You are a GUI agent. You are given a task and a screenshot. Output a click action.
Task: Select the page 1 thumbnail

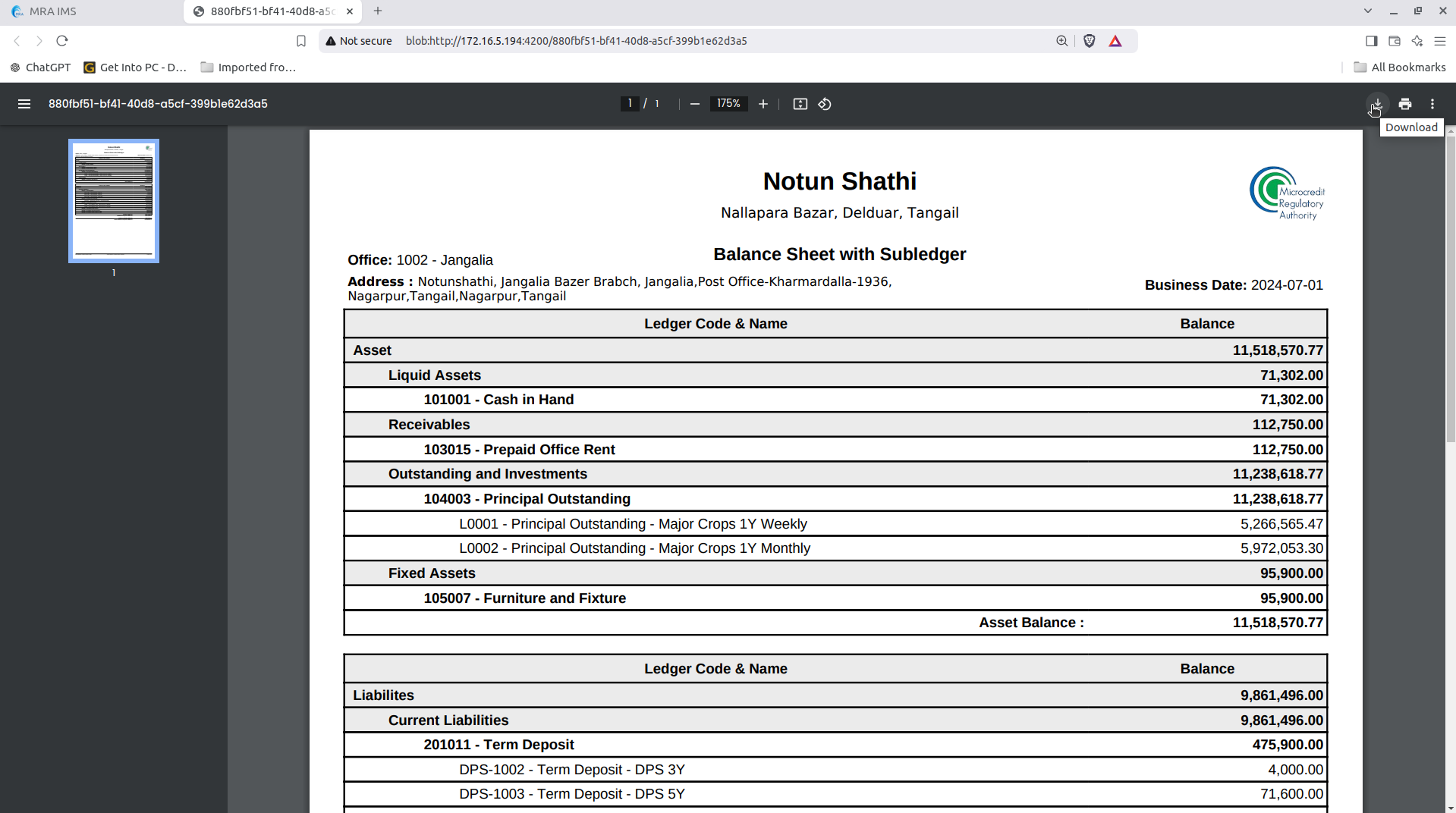click(114, 201)
